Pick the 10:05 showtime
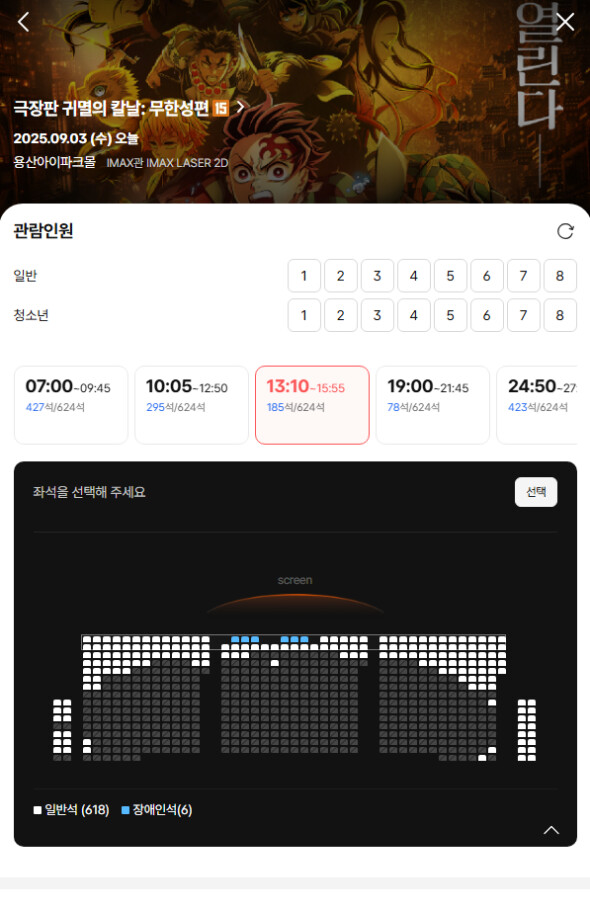The width and height of the screenshot is (590, 910). tap(191, 405)
